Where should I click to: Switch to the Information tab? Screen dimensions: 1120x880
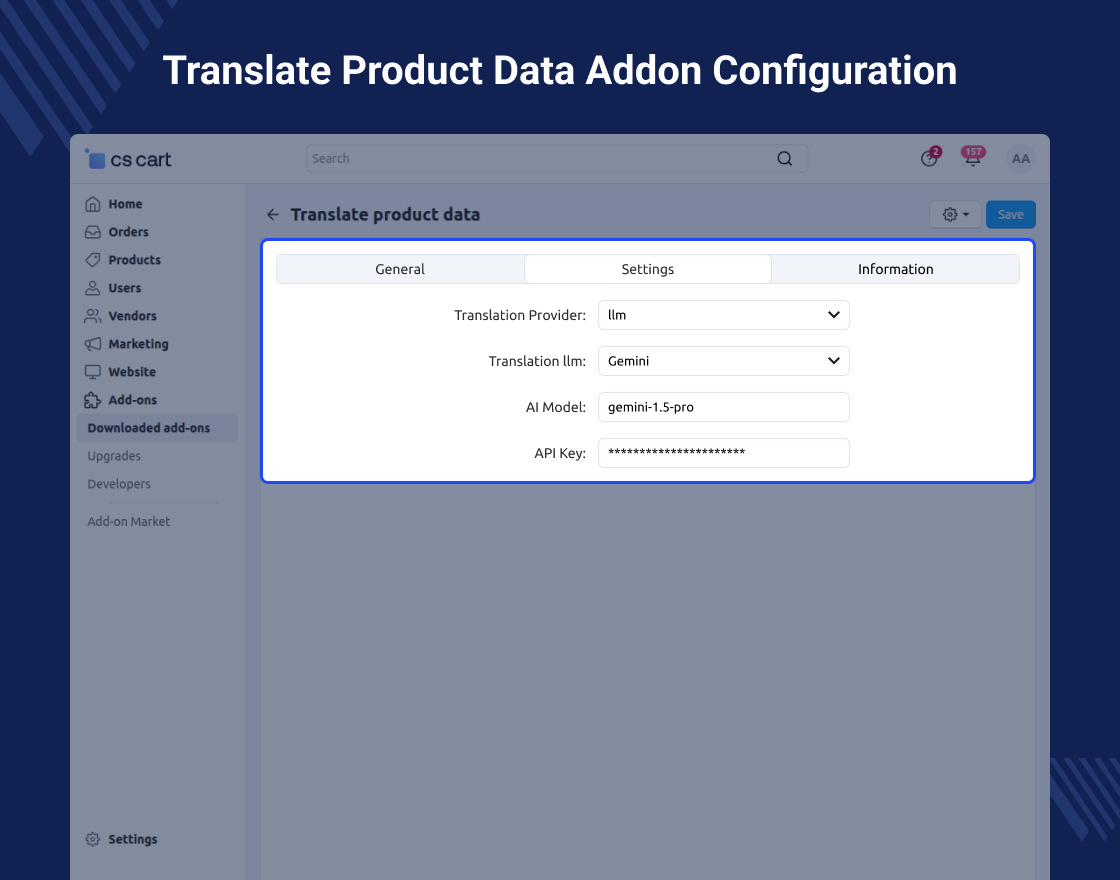[895, 269]
